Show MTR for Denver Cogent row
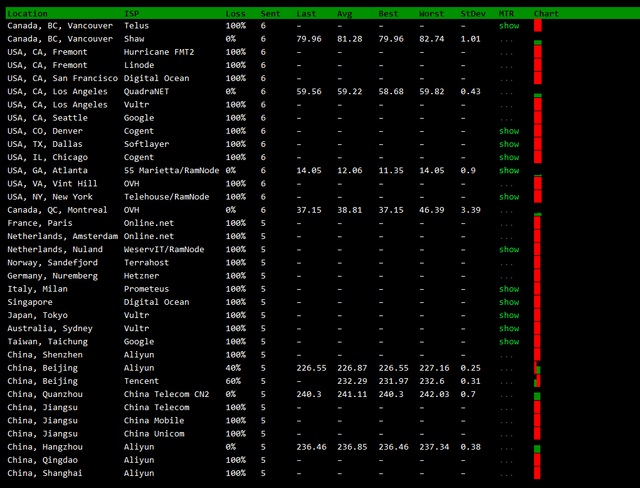This screenshot has height=488, width=640. (509, 131)
